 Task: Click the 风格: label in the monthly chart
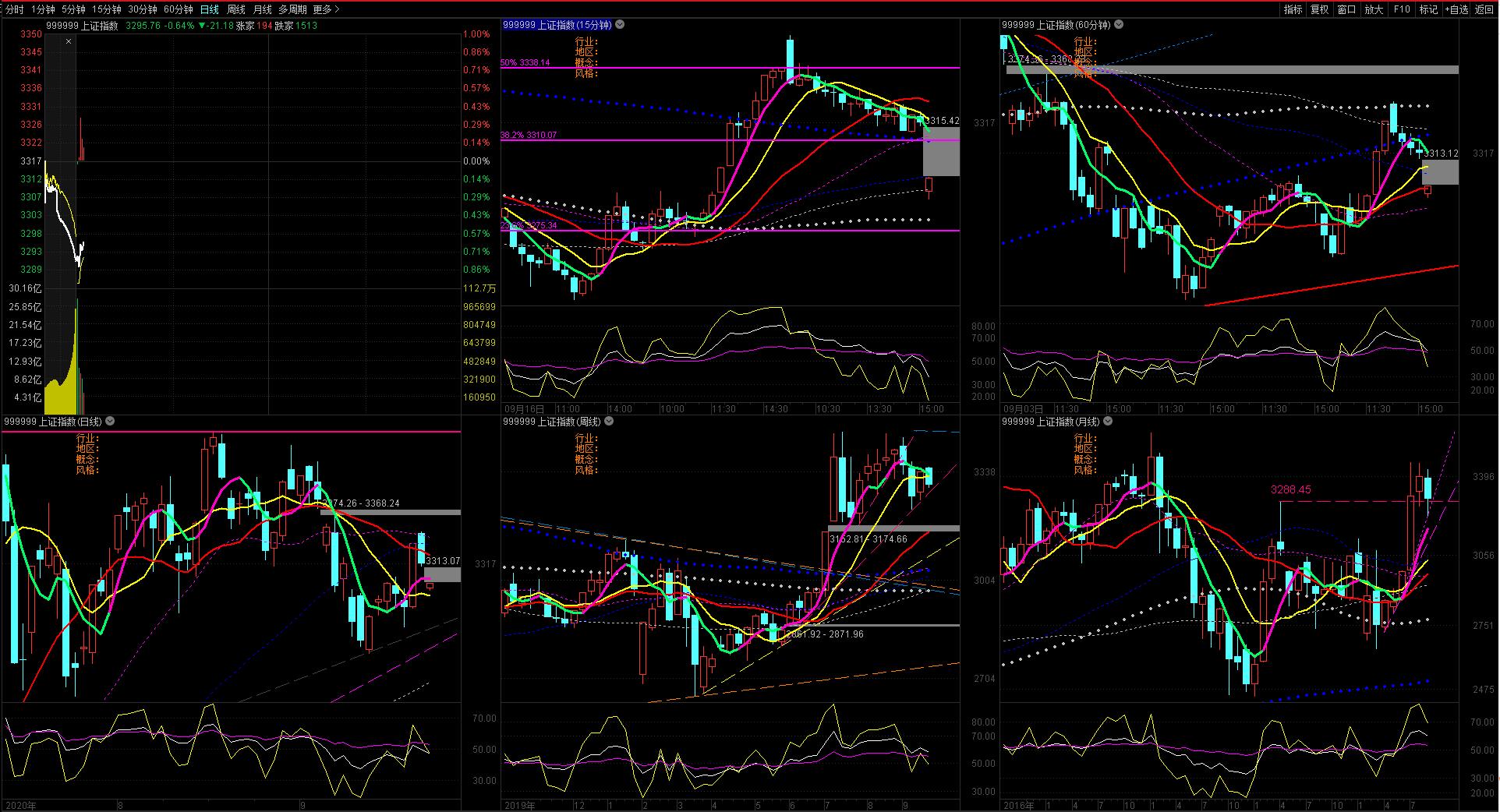click(x=1085, y=470)
